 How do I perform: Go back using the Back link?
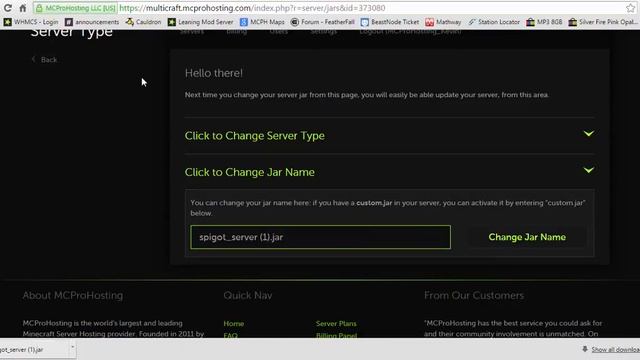(x=44, y=60)
